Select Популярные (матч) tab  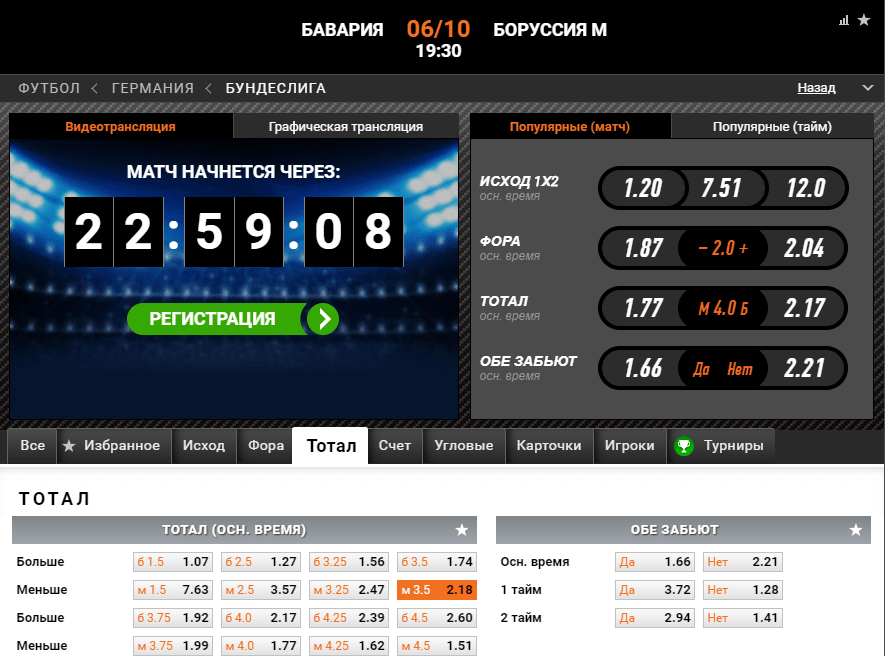[570, 126]
